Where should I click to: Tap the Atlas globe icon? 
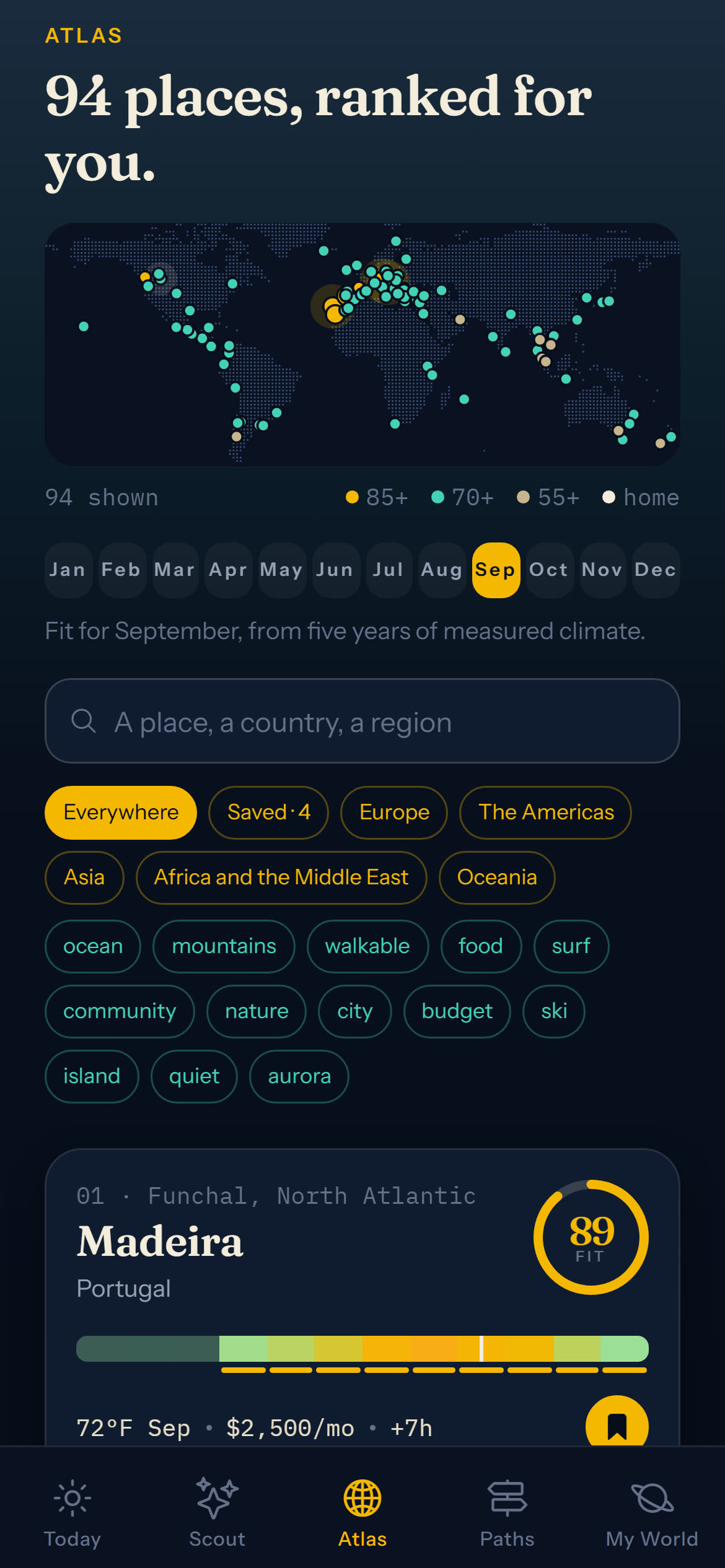pyautogui.click(x=362, y=1499)
